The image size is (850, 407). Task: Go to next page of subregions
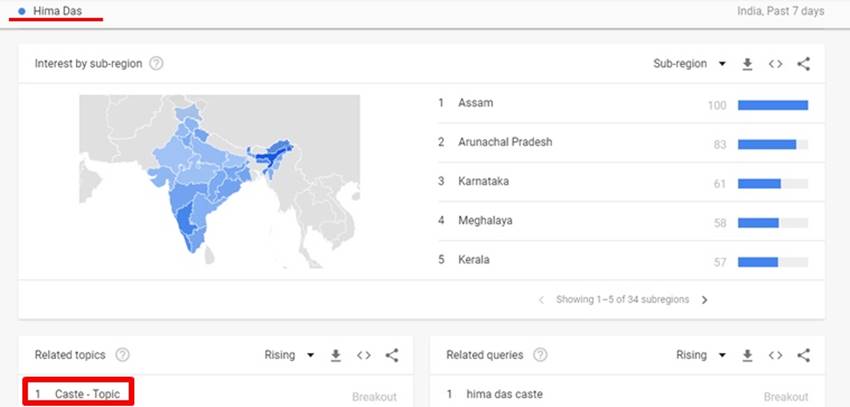click(704, 299)
